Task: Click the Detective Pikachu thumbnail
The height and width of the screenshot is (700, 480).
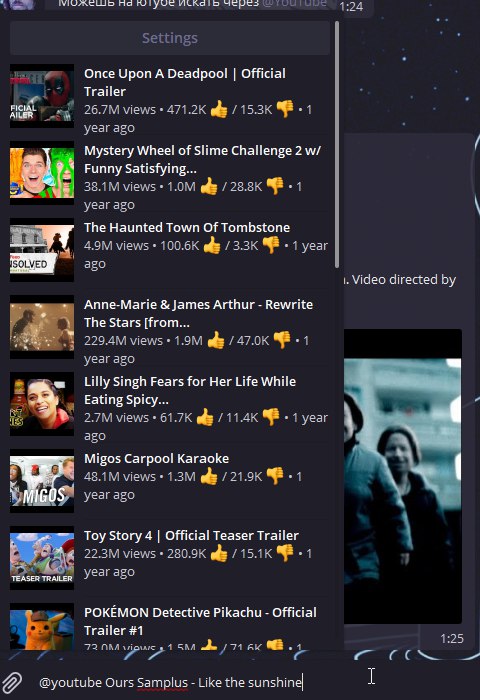Action: point(42,627)
